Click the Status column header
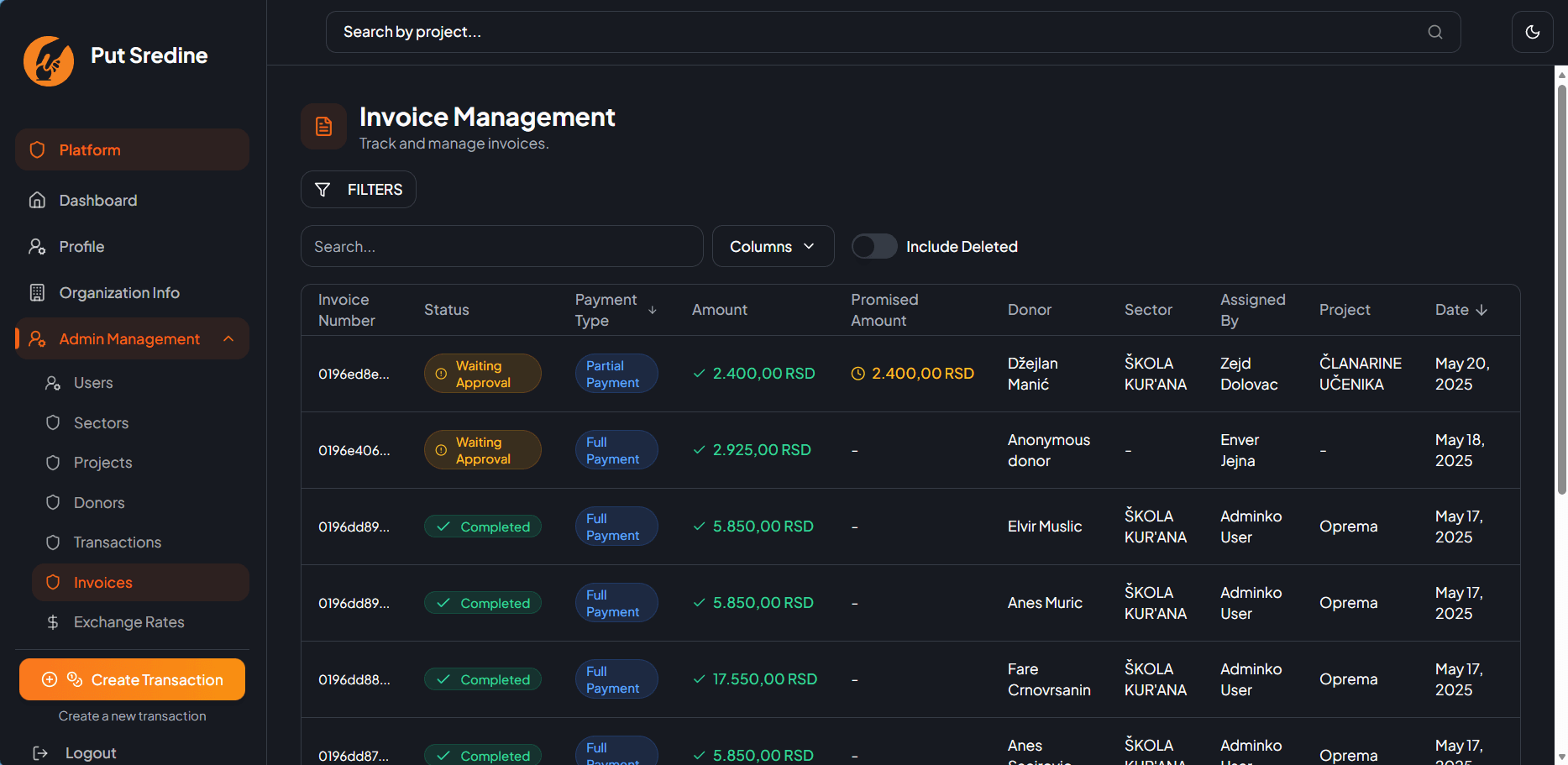 [447, 310]
